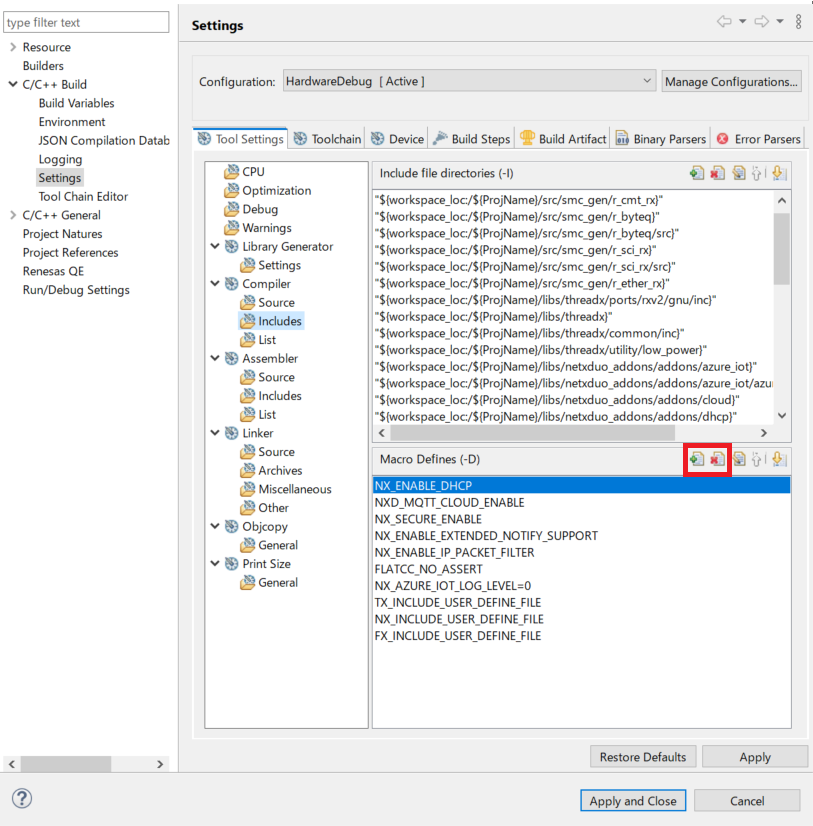813x826 pixels.
Task: Switch to the Toolchain tab
Action: click(x=327, y=139)
